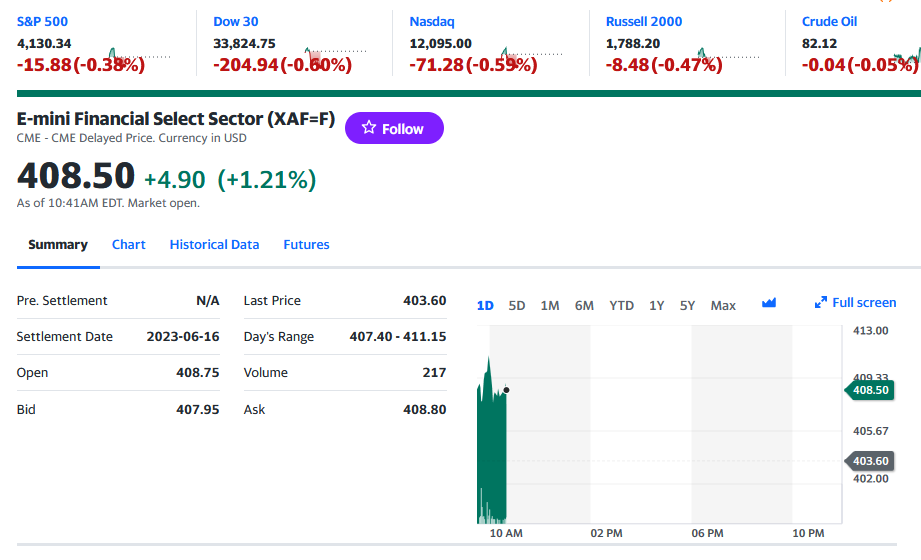
Task: Open the Crude Oil quote link
Action: pos(829,22)
